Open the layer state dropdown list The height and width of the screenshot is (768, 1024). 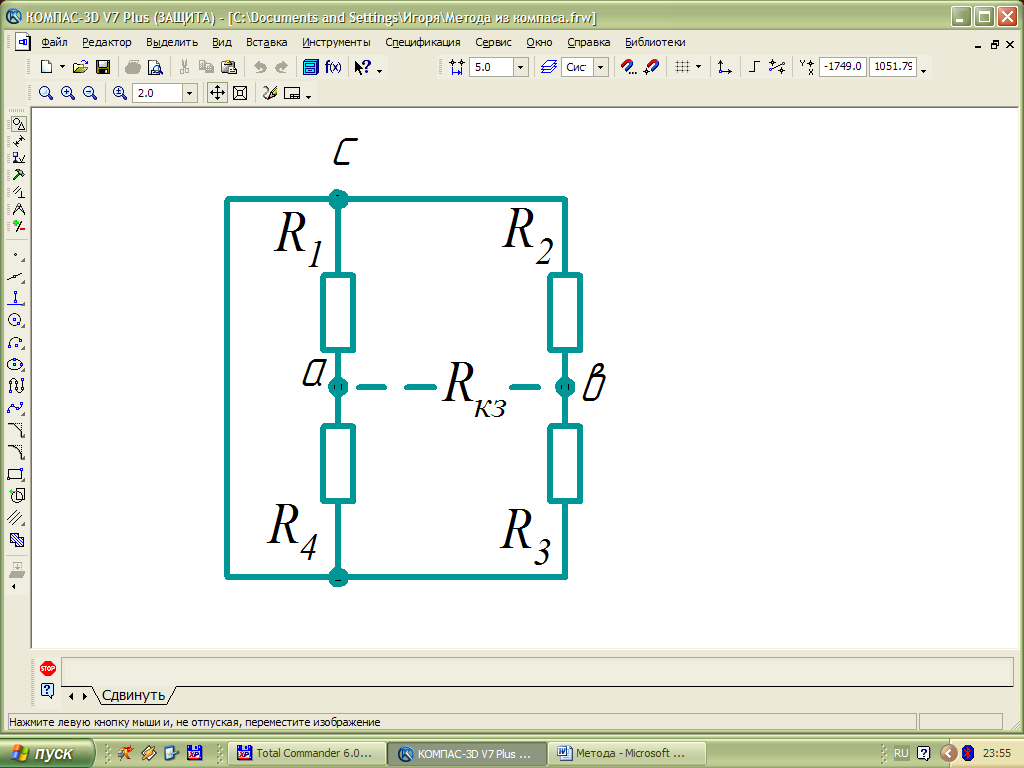pos(600,67)
